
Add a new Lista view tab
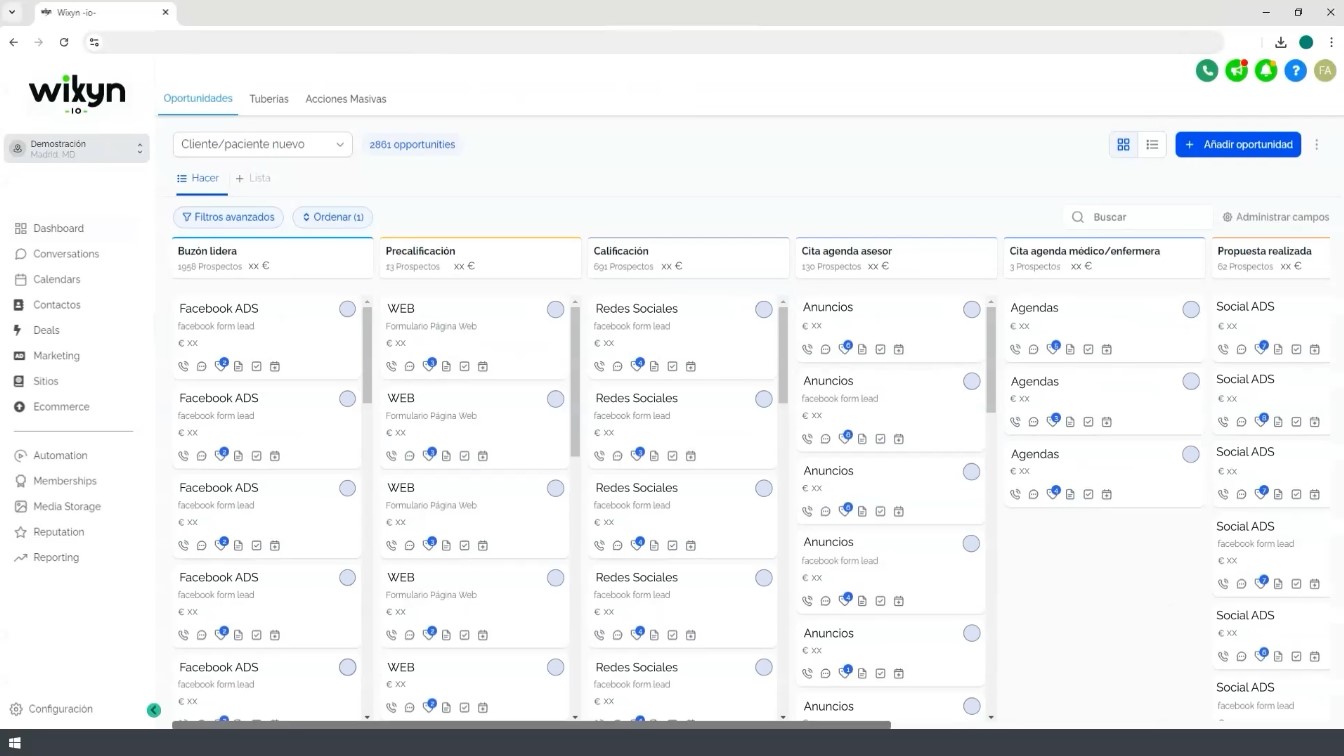click(x=253, y=178)
